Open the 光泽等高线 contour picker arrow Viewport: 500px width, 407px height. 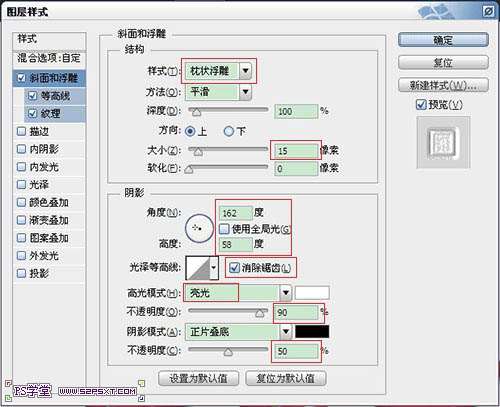click(x=214, y=268)
